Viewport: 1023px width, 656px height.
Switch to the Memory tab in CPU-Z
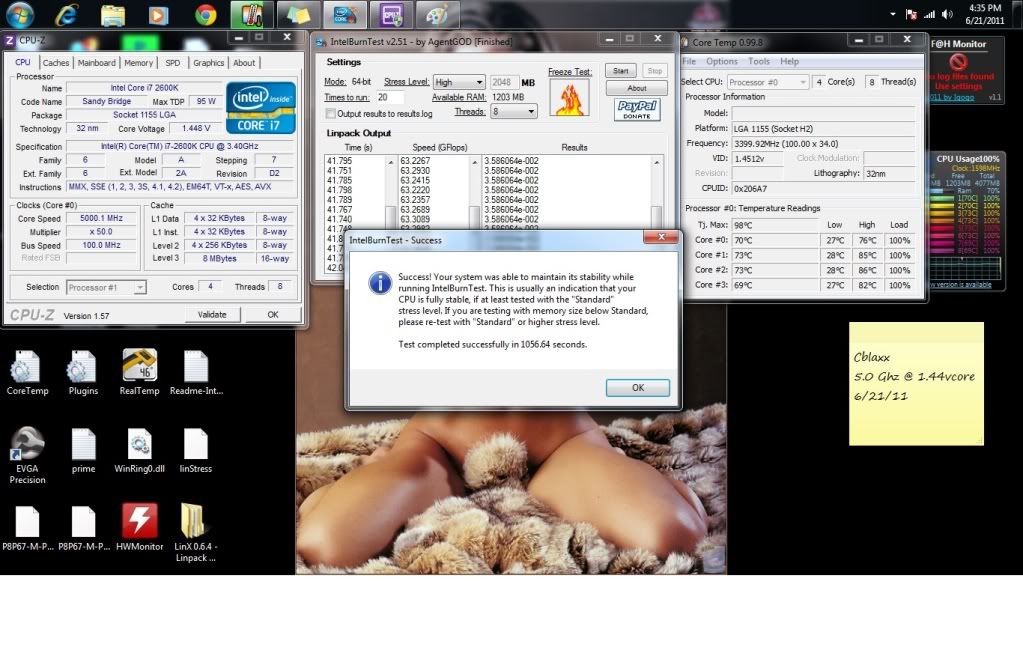point(138,63)
